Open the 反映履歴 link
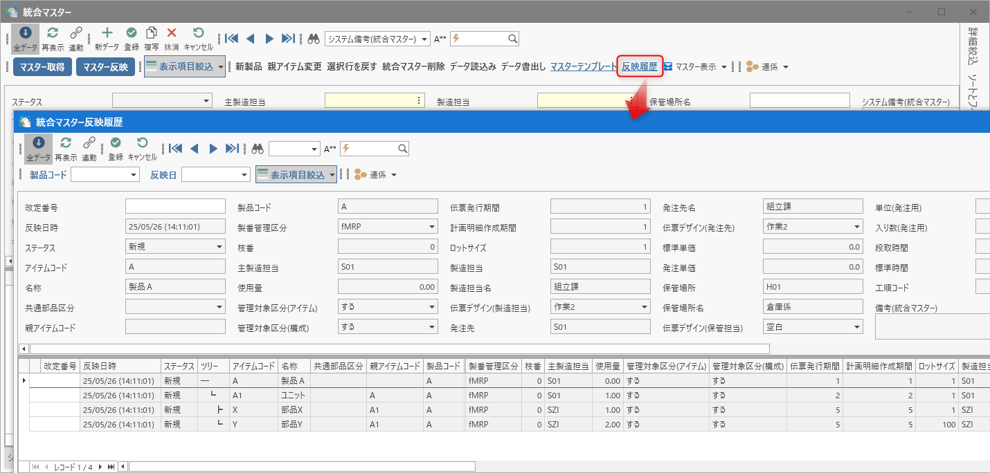Viewport: 990px width, 473px height. 639,67
